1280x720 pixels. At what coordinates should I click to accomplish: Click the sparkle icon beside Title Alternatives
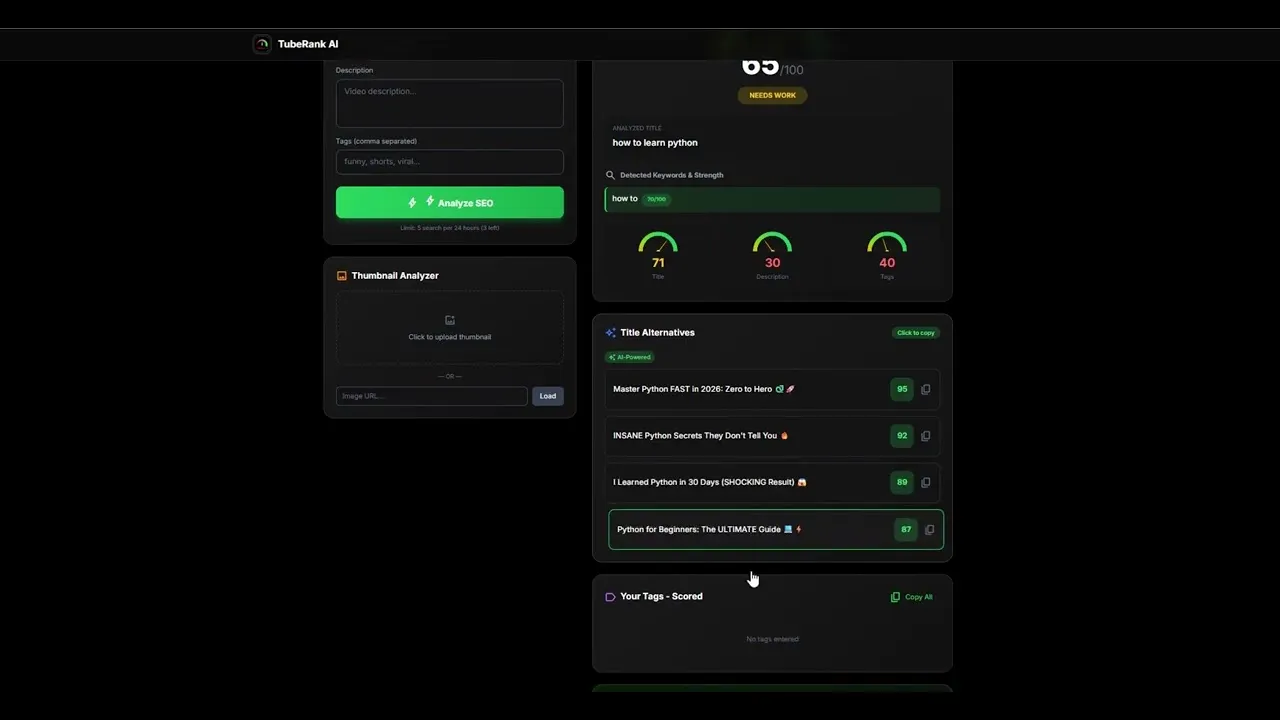tap(610, 333)
